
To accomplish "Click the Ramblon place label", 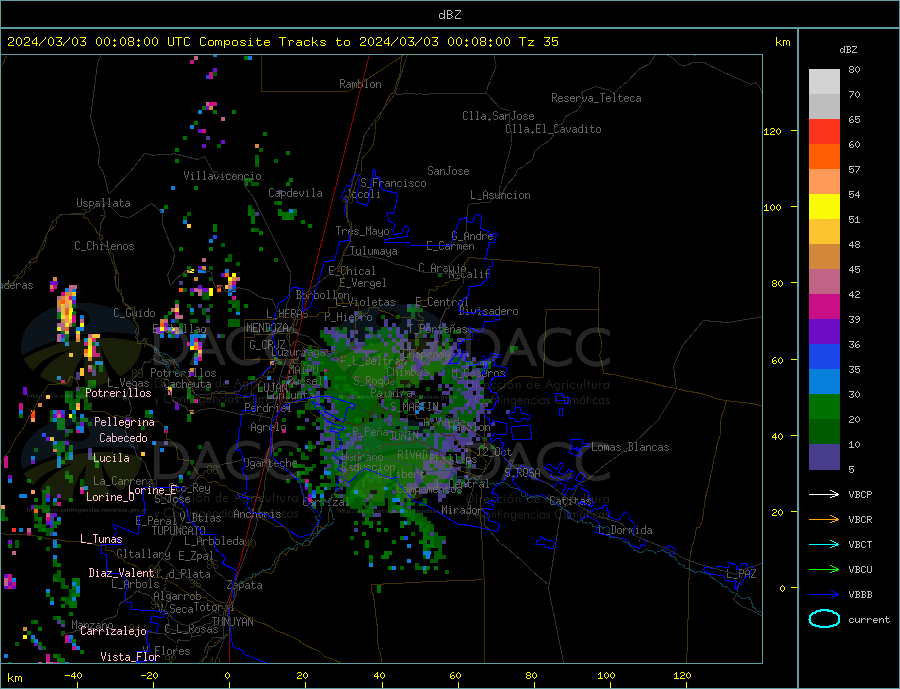I will (x=360, y=84).
